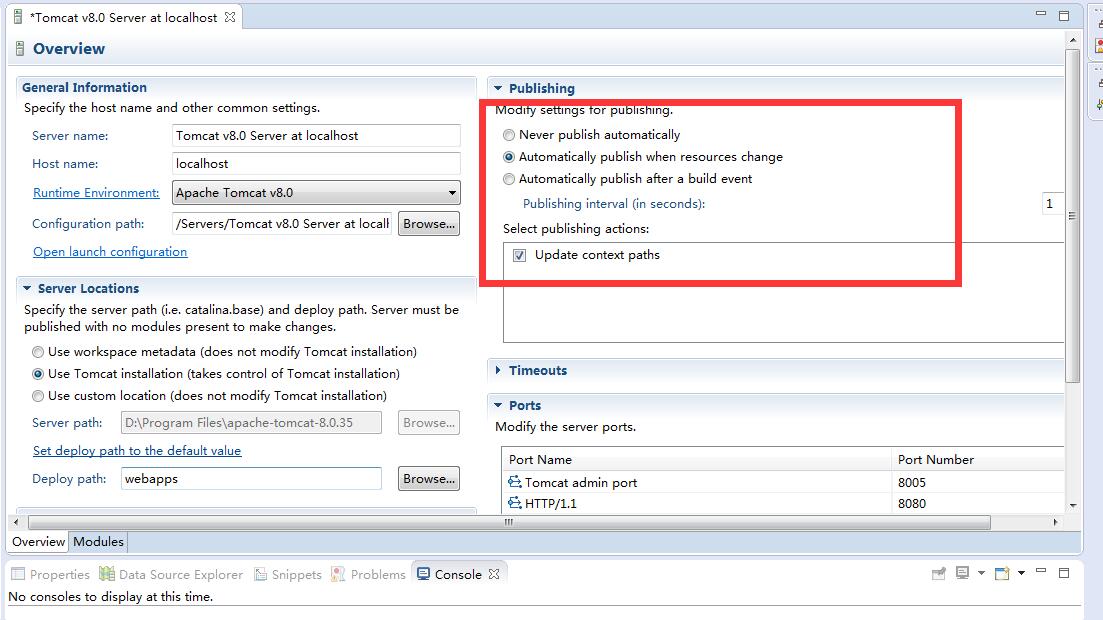Click the Display Selected Console monitor icon

pyautogui.click(x=962, y=573)
